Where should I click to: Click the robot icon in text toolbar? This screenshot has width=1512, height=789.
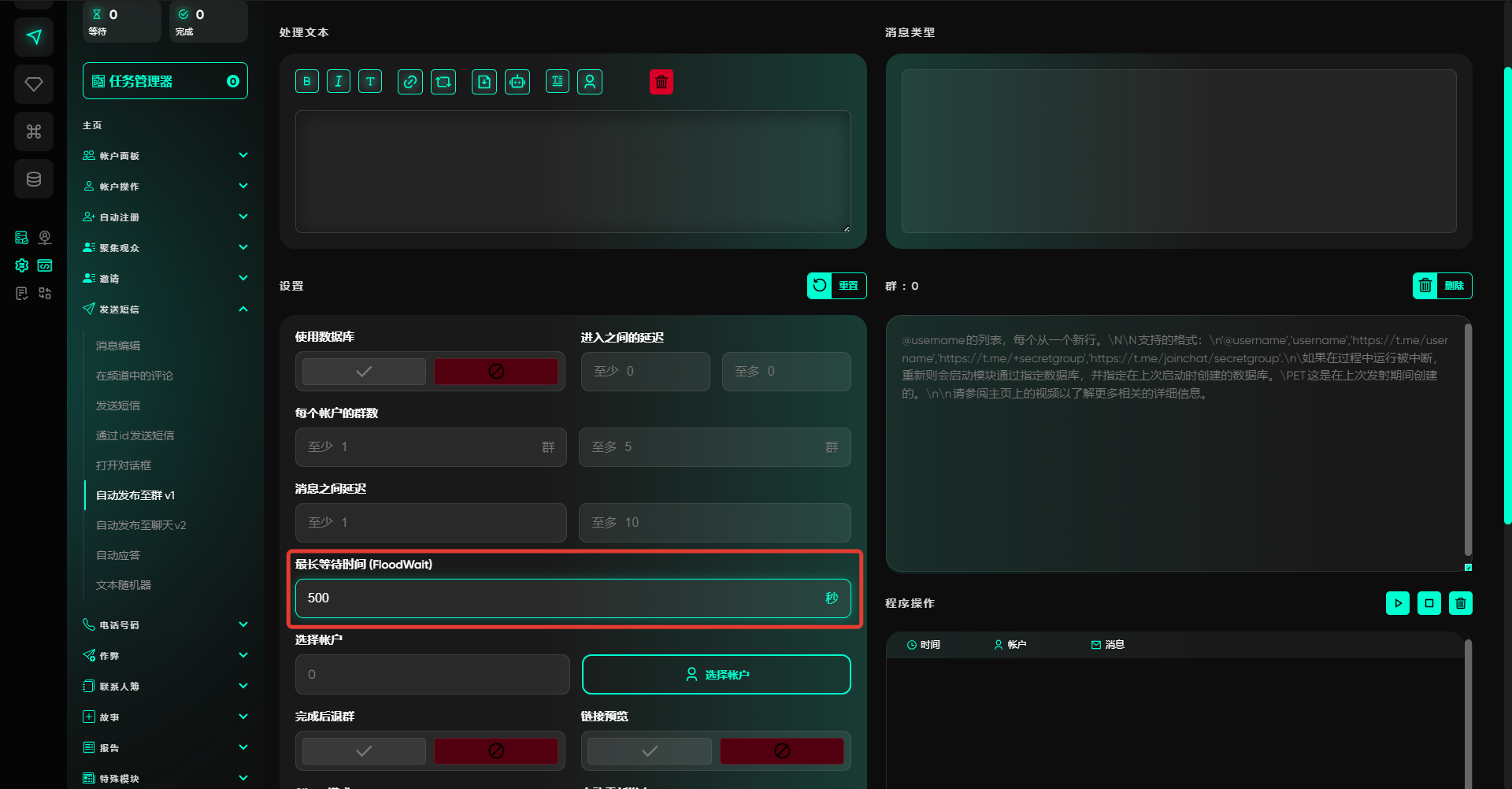tap(517, 82)
